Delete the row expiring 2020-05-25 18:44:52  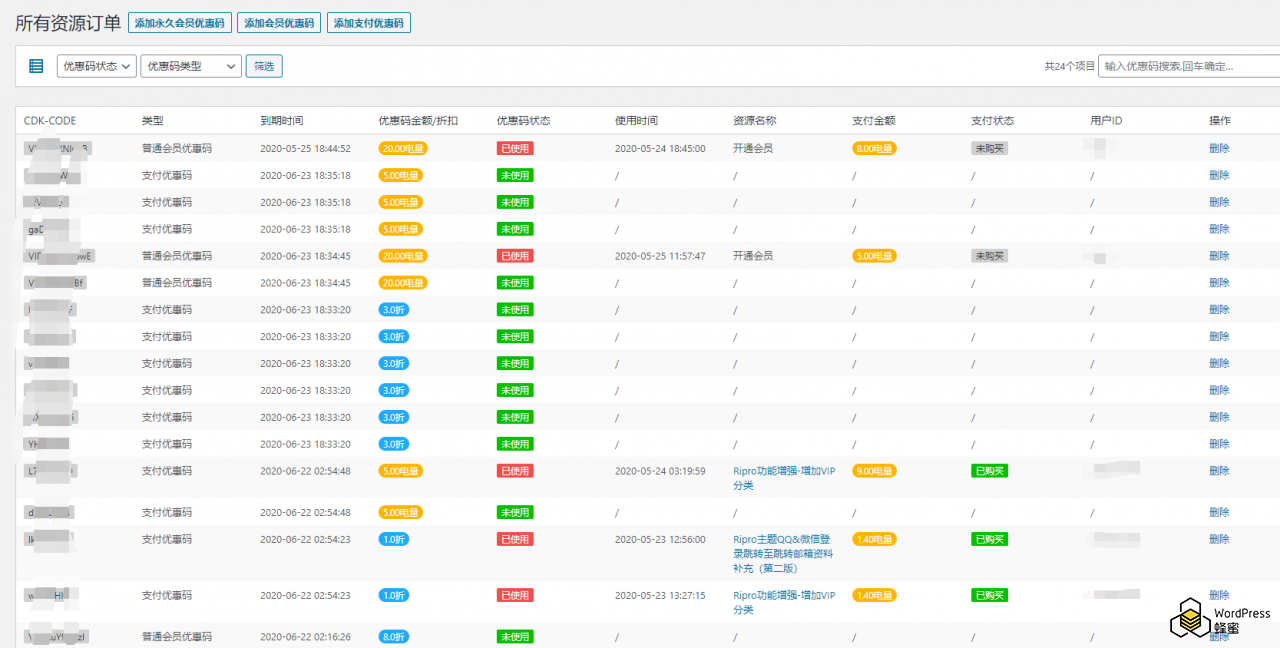coord(1219,148)
